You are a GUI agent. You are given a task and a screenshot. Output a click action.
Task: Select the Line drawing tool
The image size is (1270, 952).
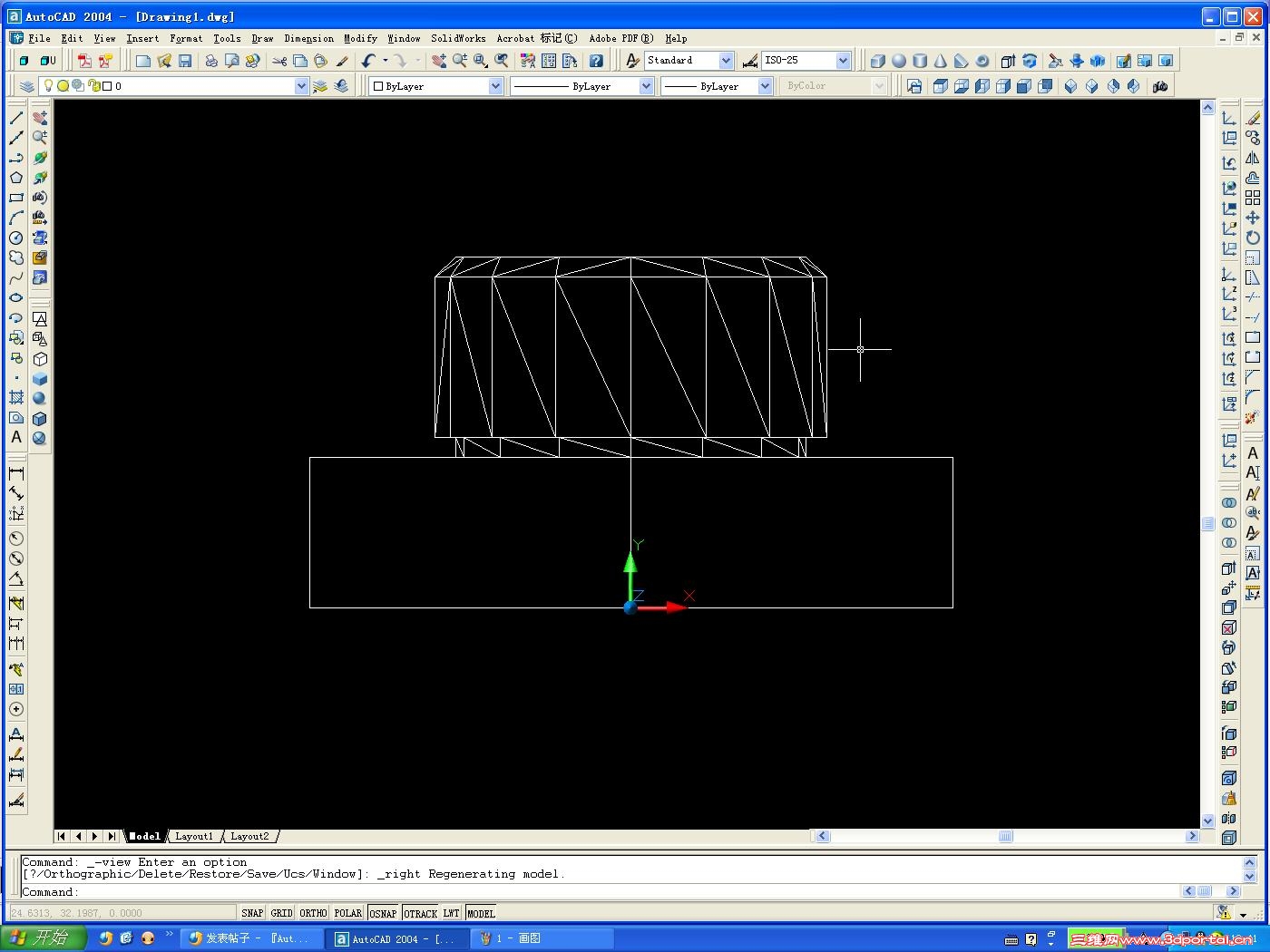(x=16, y=118)
